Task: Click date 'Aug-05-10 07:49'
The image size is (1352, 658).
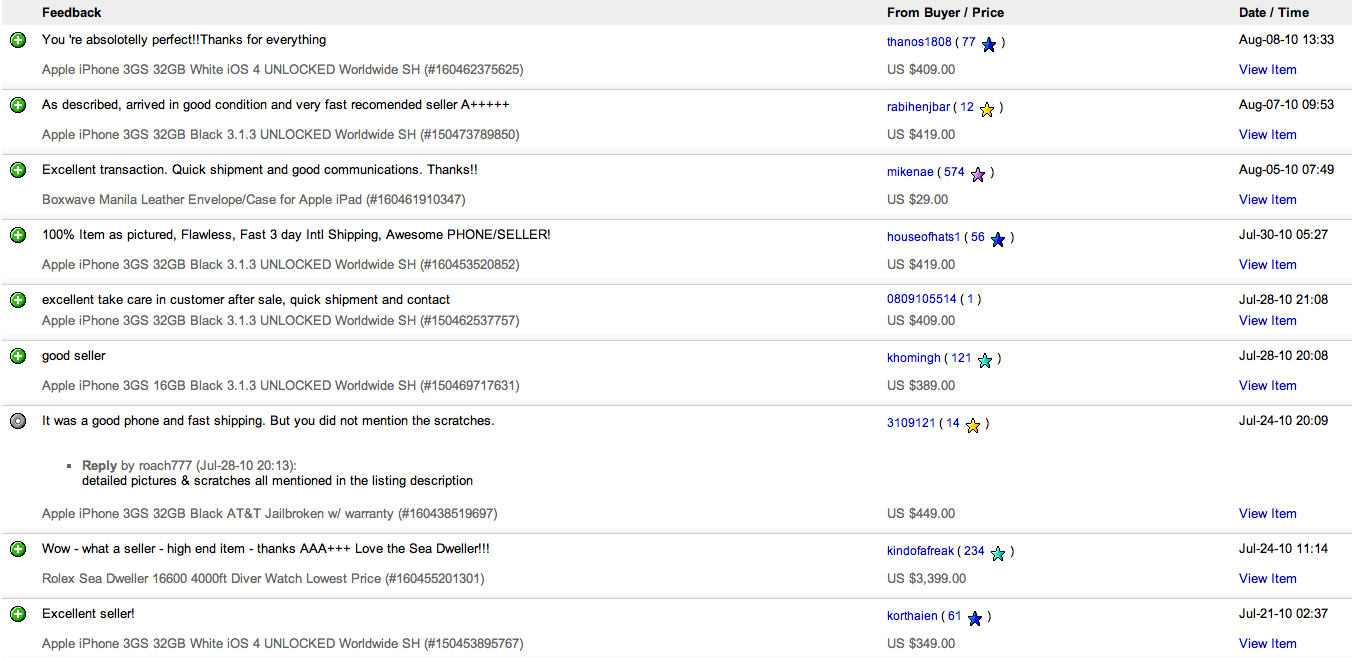Action: (1286, 170)
